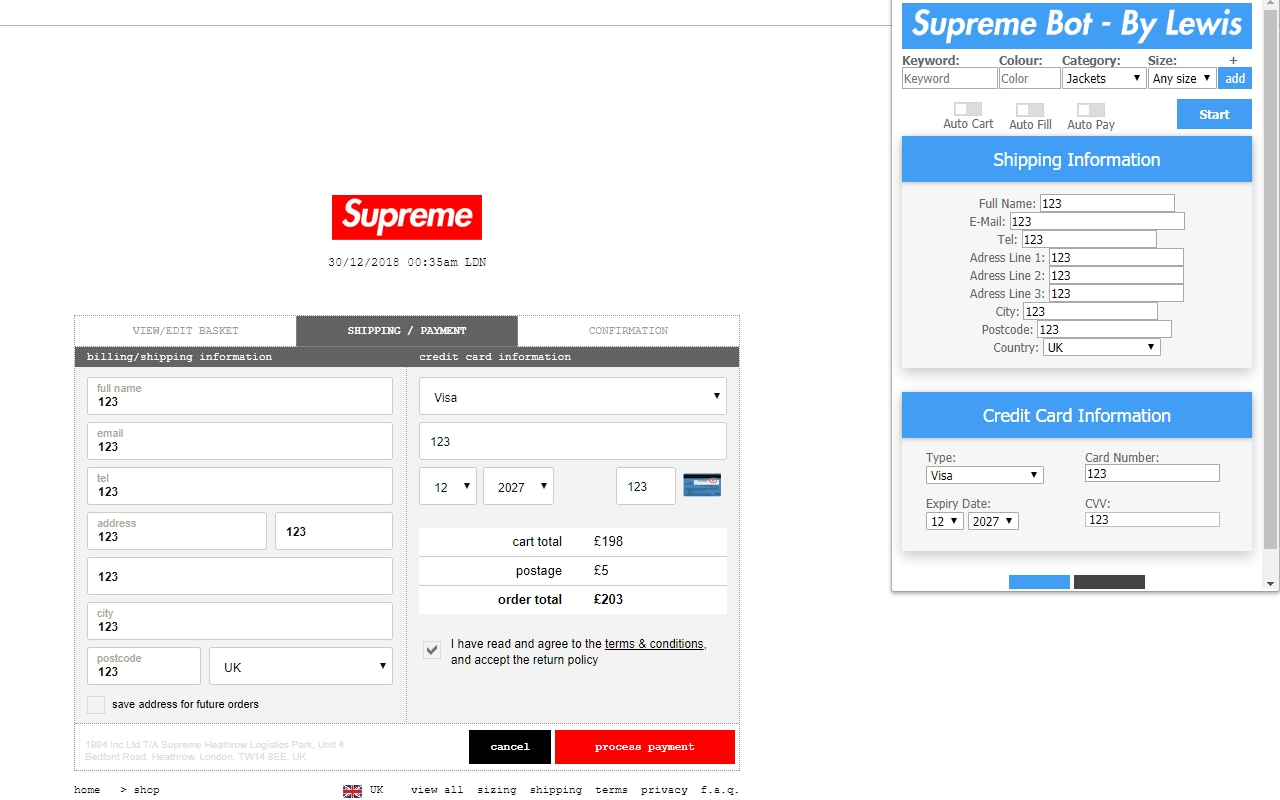Open the privacy footer link
This screenshot has height=800, width=1280.
point(664,790)
